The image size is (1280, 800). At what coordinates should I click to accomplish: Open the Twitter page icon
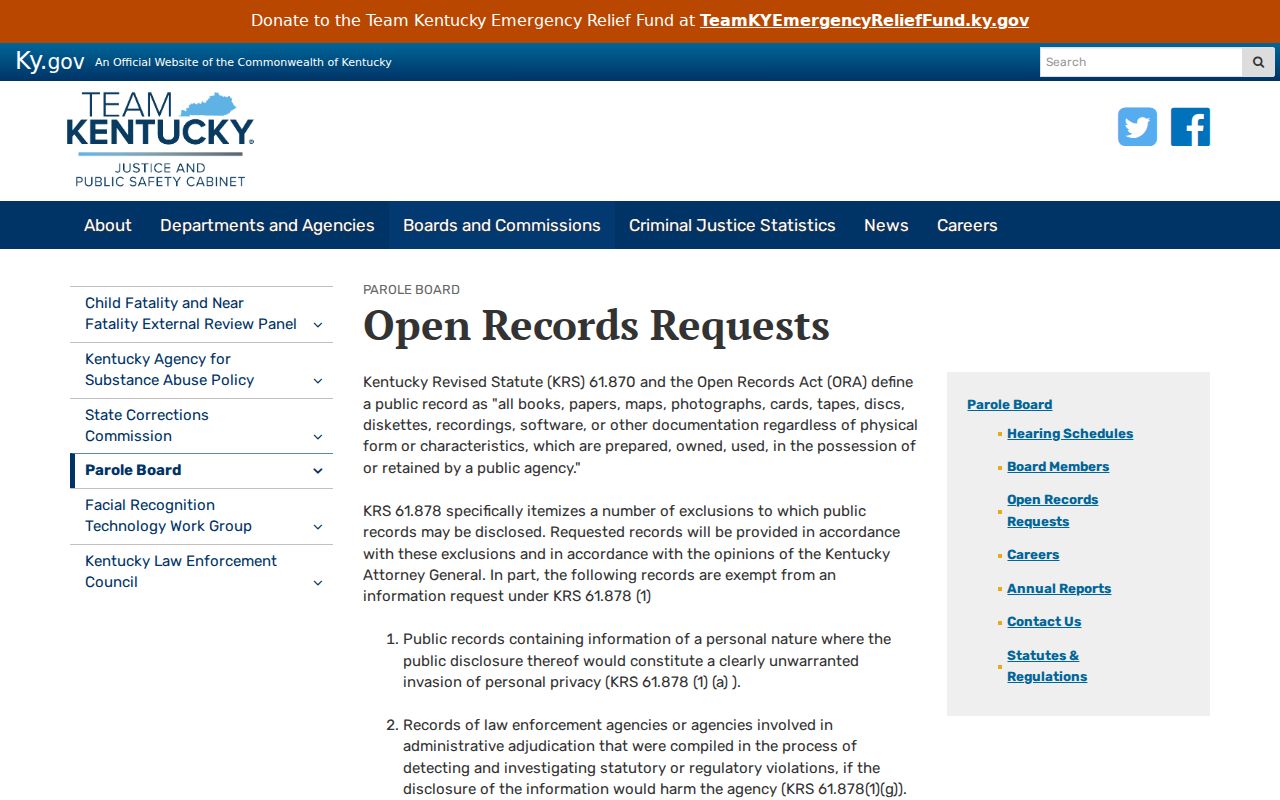pos(1137,127)
